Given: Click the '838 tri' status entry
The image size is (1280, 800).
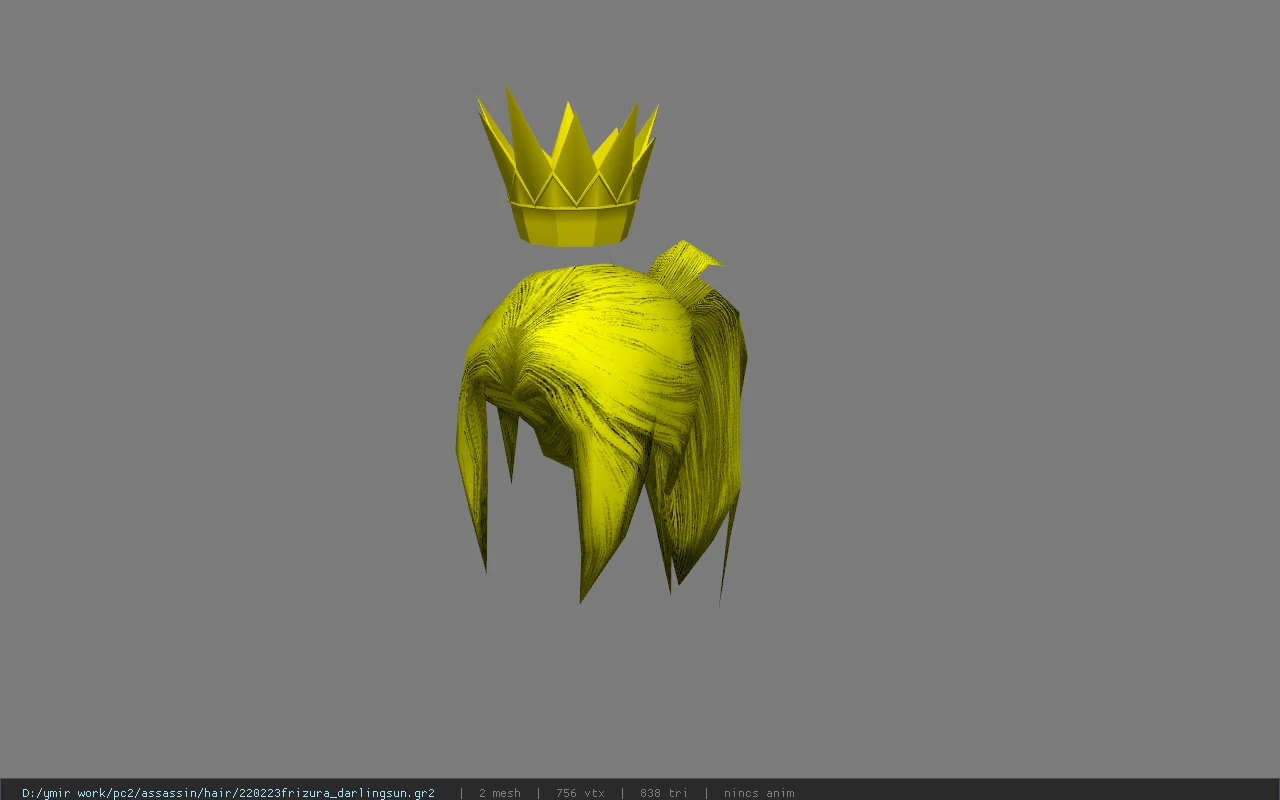Looking at the screenshot, I should pyautogui.click(x=664, y=793).
